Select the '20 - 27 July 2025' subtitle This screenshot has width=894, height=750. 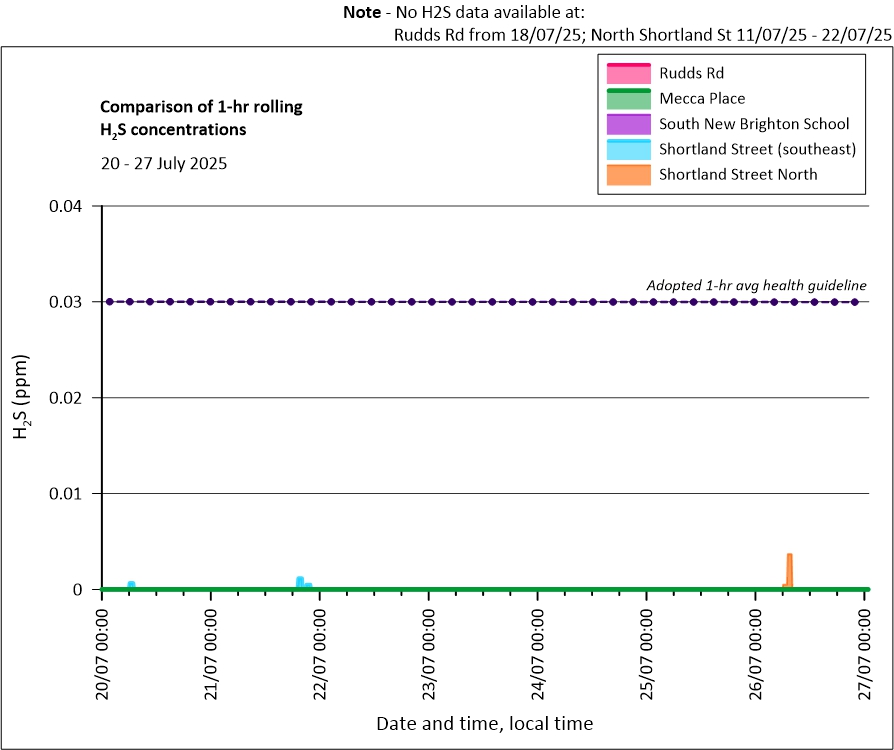[164, 163]
